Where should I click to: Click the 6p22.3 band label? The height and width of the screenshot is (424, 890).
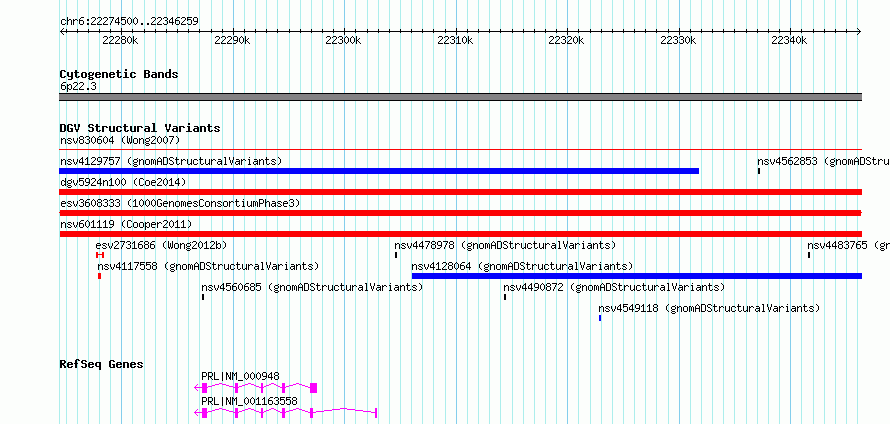pos(78,86)
